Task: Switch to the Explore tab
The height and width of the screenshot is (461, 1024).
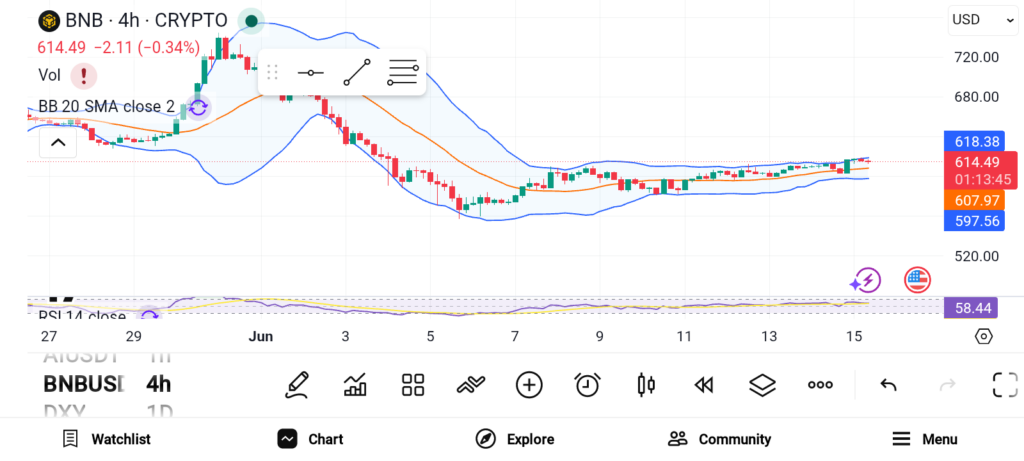Action: (515, 439)
